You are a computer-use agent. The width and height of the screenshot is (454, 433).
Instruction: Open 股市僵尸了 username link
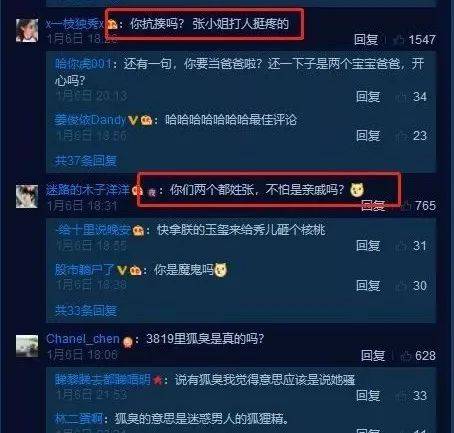[x=85, y=270]
